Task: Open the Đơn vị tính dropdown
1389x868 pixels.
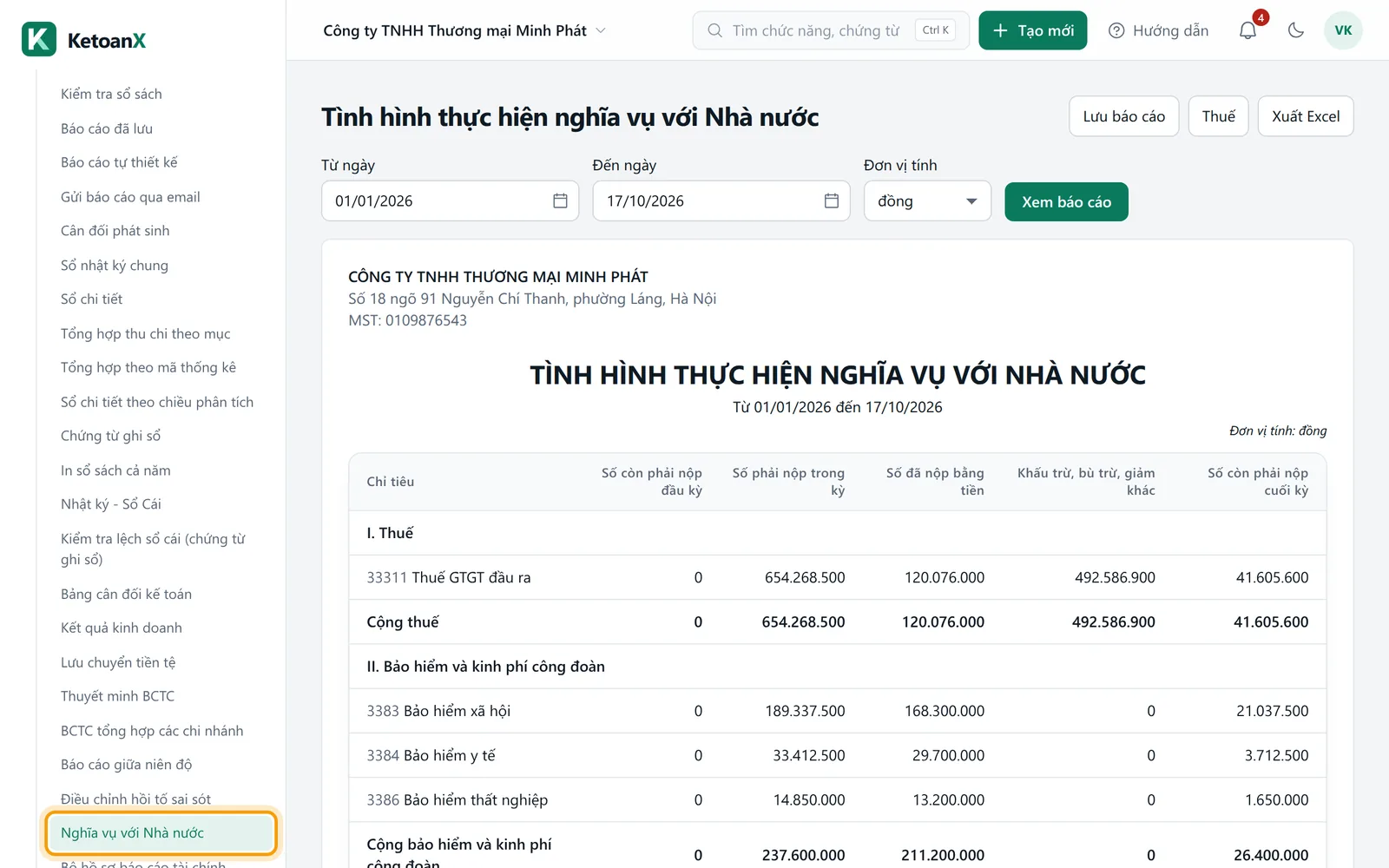Action: coord(927,201)
